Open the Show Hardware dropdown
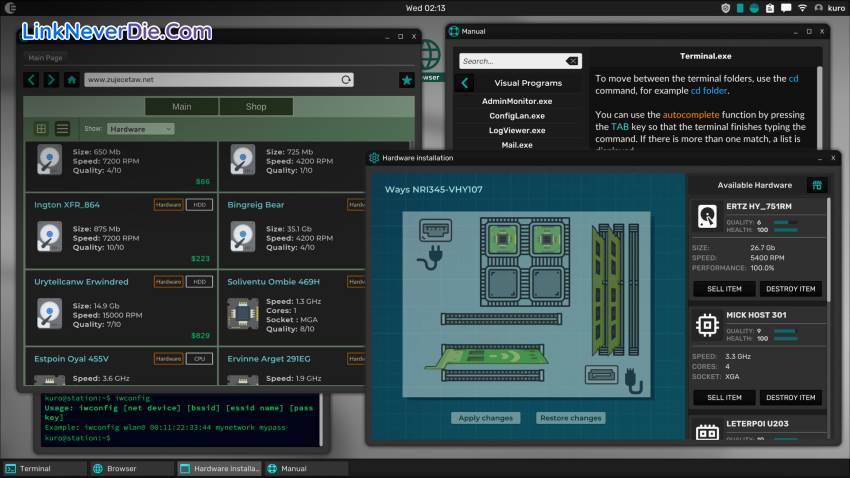Screen dimensions: 850x478 point(140,129)
